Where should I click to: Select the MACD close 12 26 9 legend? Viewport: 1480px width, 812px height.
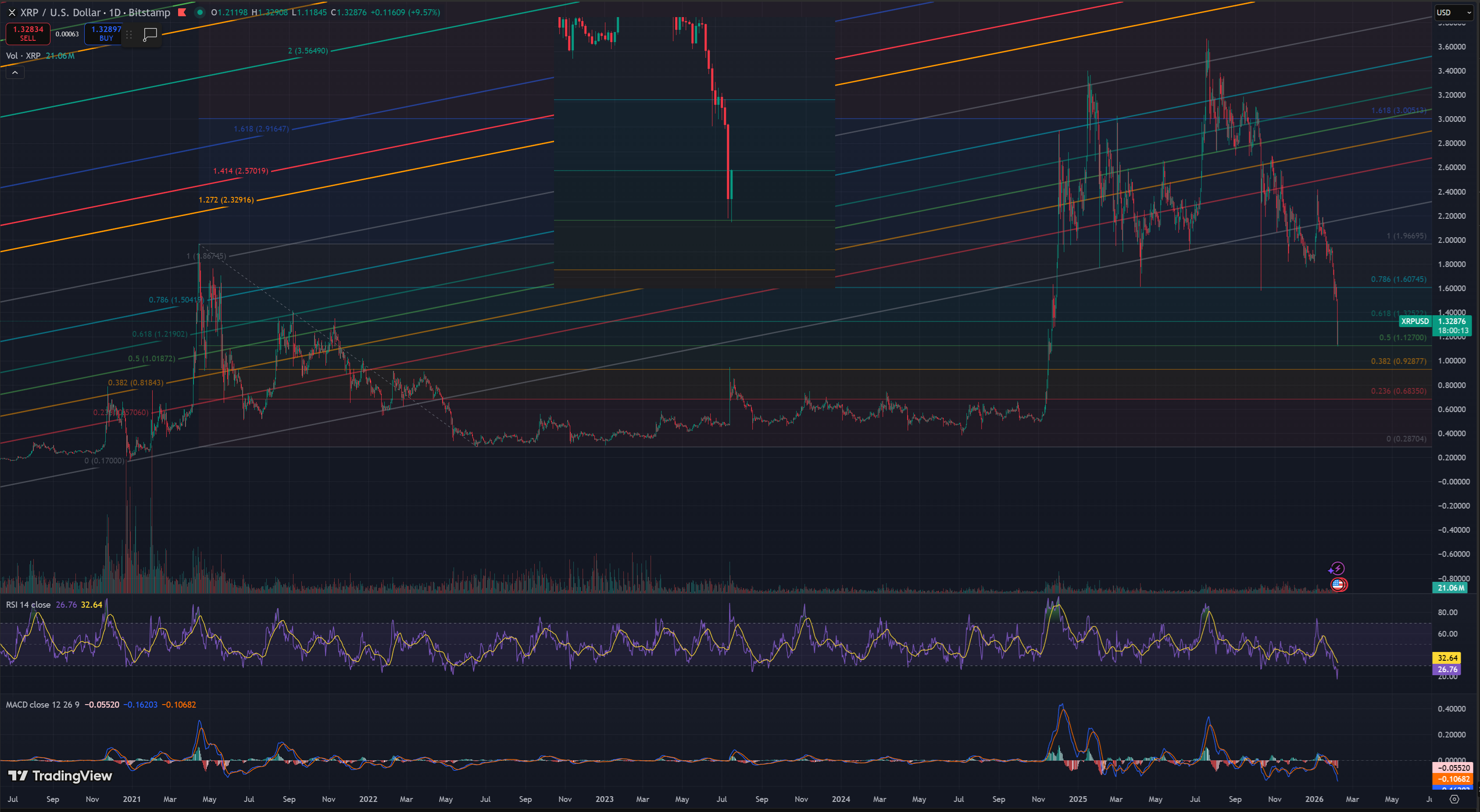[43, 705]
